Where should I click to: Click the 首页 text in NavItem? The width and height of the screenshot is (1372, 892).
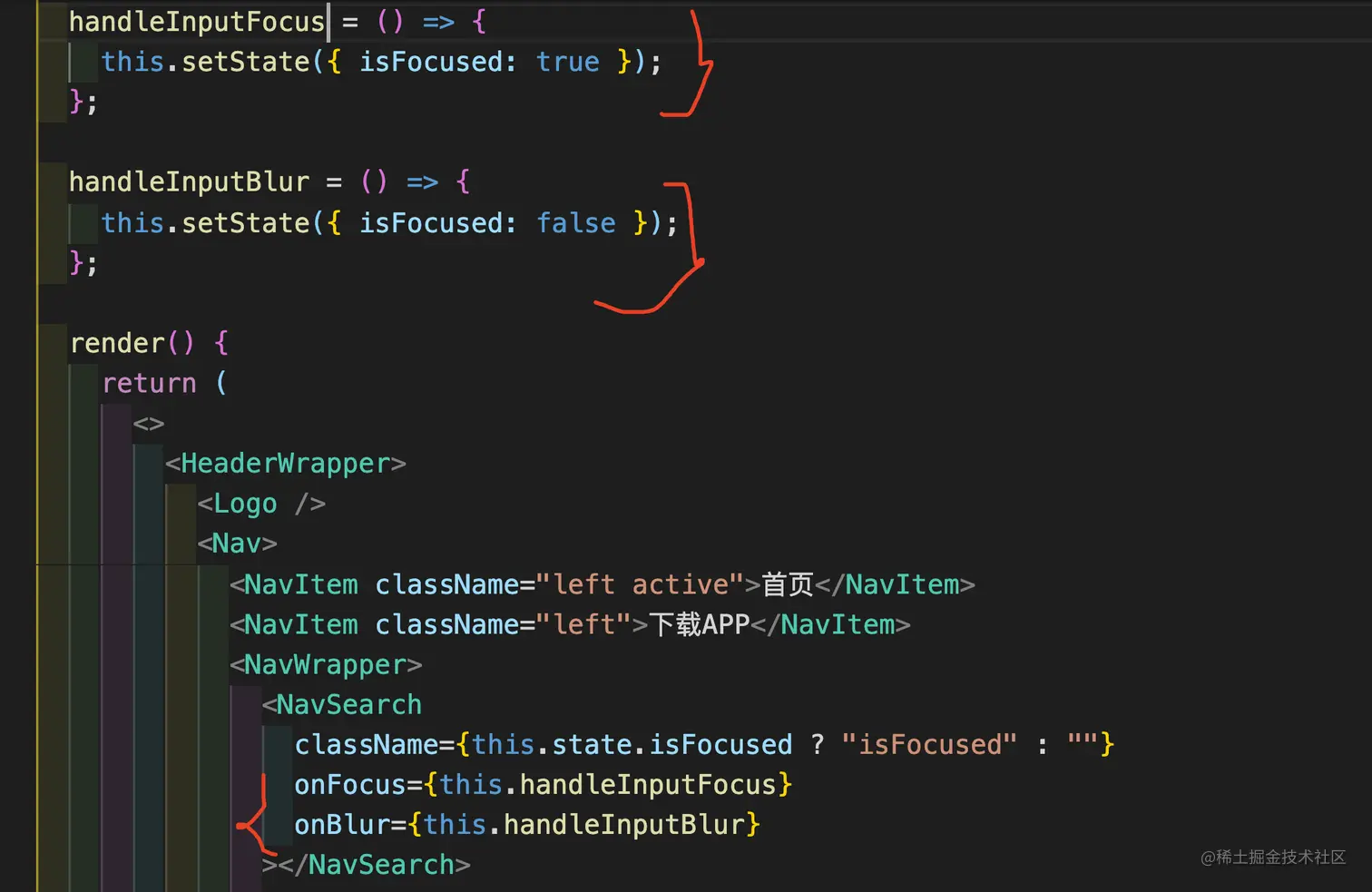(x=788, y=584)
